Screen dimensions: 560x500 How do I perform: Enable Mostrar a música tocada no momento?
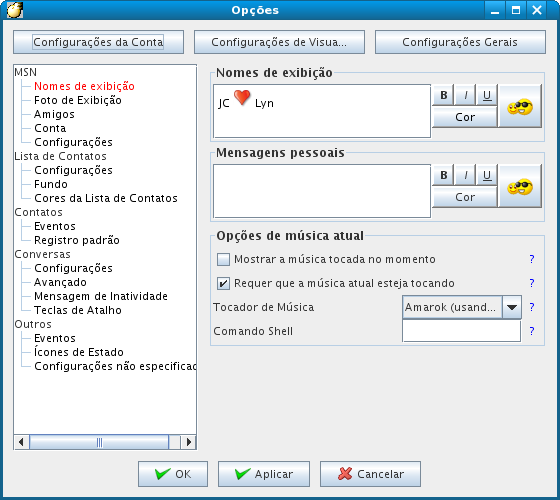point(223,259)
